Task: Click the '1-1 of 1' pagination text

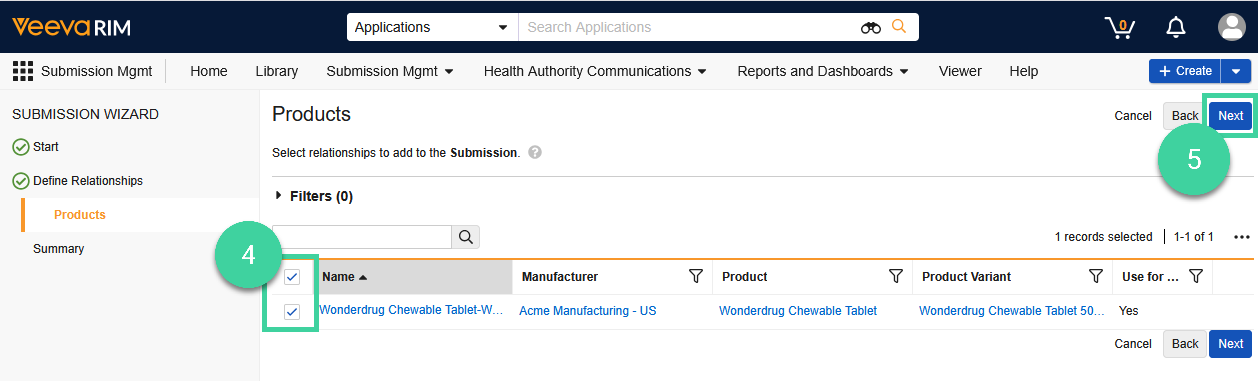Action: pos(1194,237)
